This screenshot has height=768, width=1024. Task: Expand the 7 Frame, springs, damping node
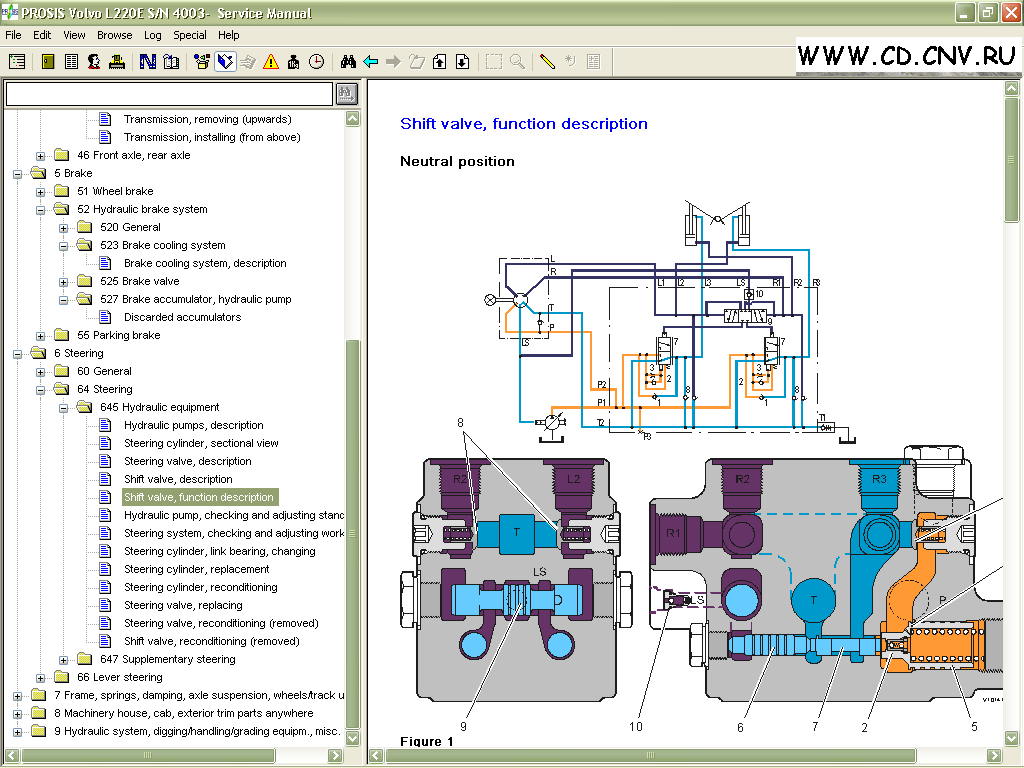[18, 696]
